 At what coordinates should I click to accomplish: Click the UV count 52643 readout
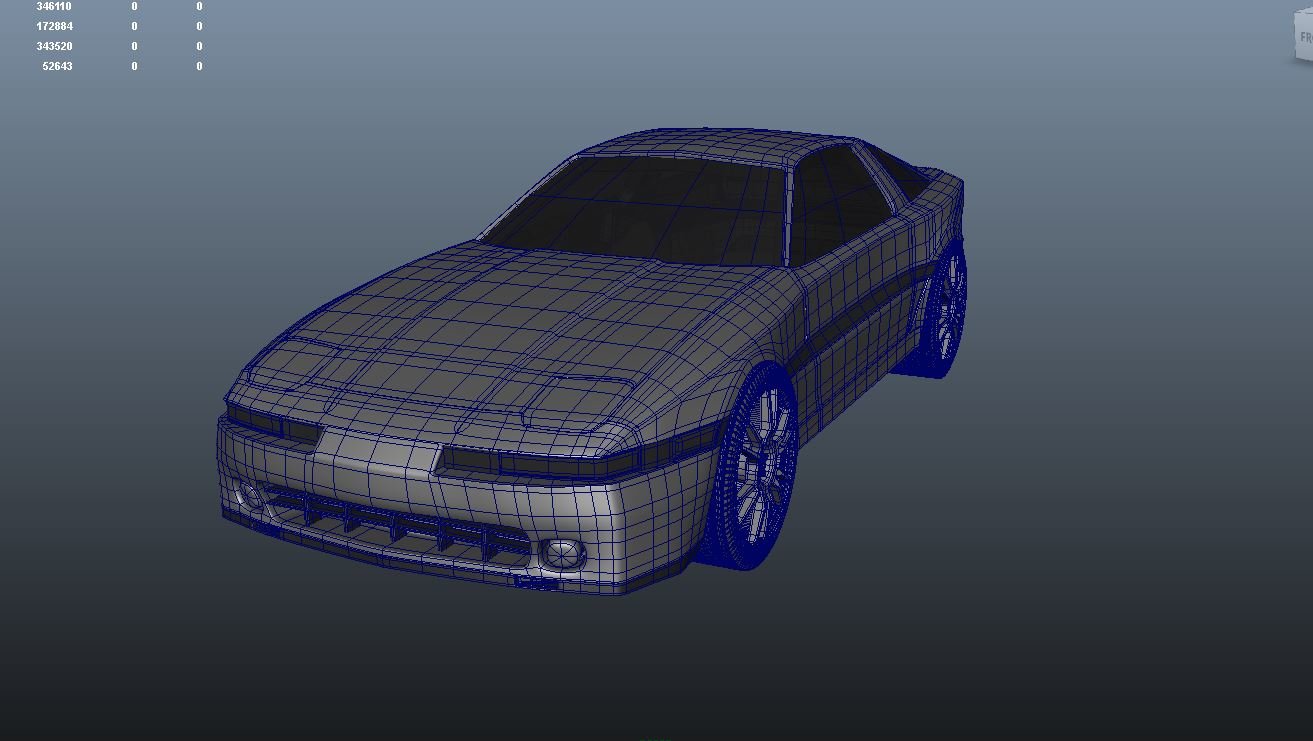click(56, 65)
